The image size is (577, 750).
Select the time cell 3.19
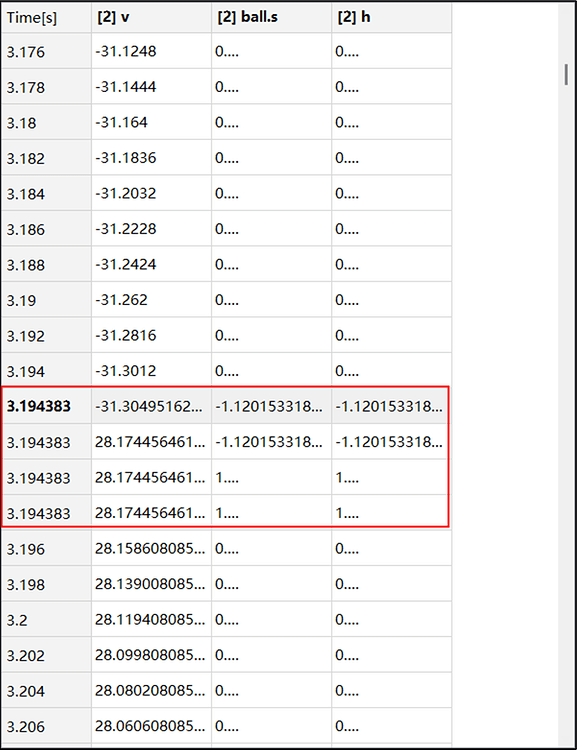click(46, 299)
